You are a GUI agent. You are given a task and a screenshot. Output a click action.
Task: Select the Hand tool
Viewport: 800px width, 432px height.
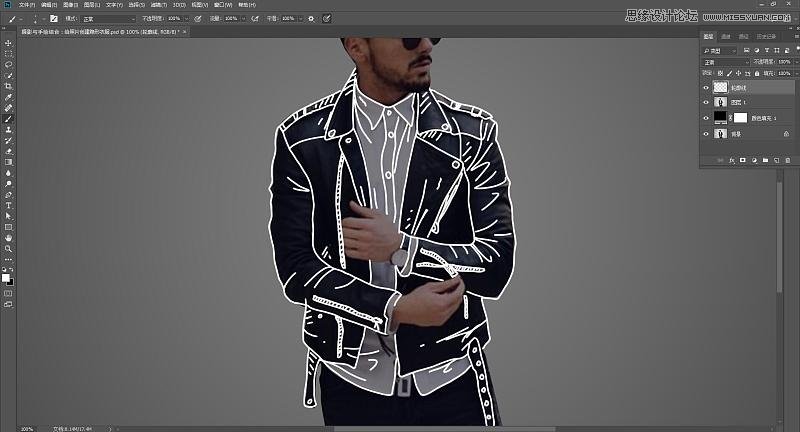(x=8, y=238)
